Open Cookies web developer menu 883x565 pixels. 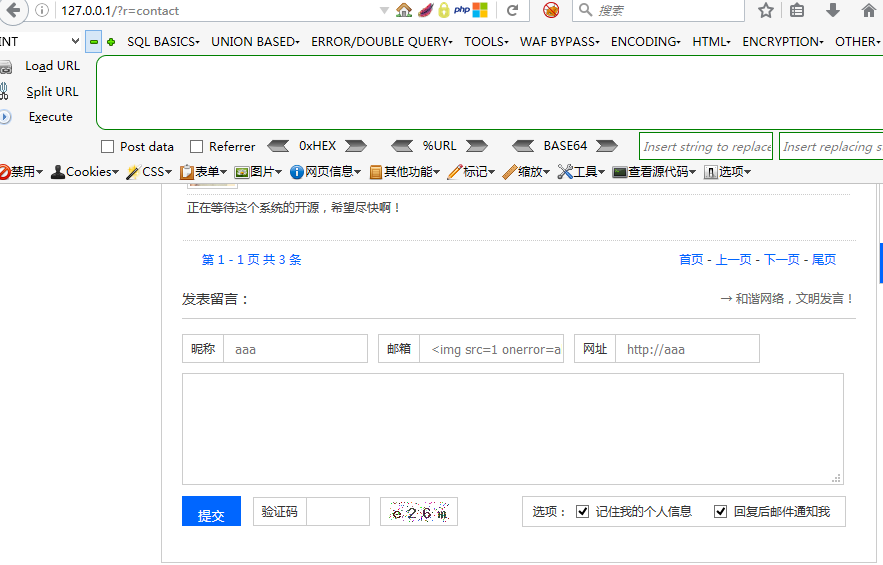[84, 172]
